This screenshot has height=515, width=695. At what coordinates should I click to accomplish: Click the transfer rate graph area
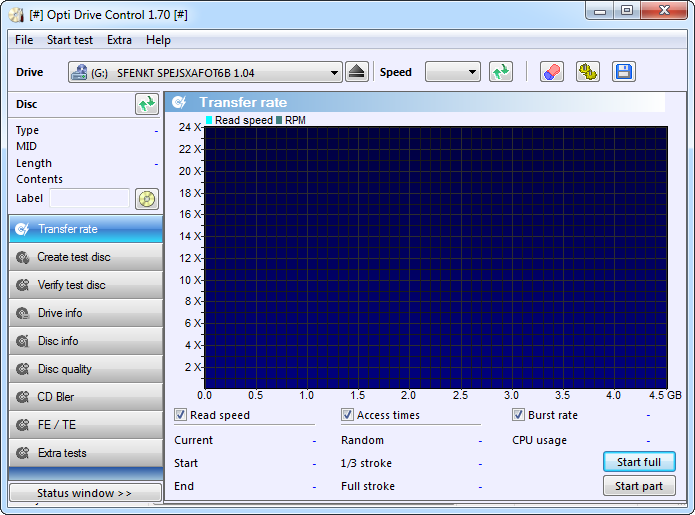tap(436, 258)
